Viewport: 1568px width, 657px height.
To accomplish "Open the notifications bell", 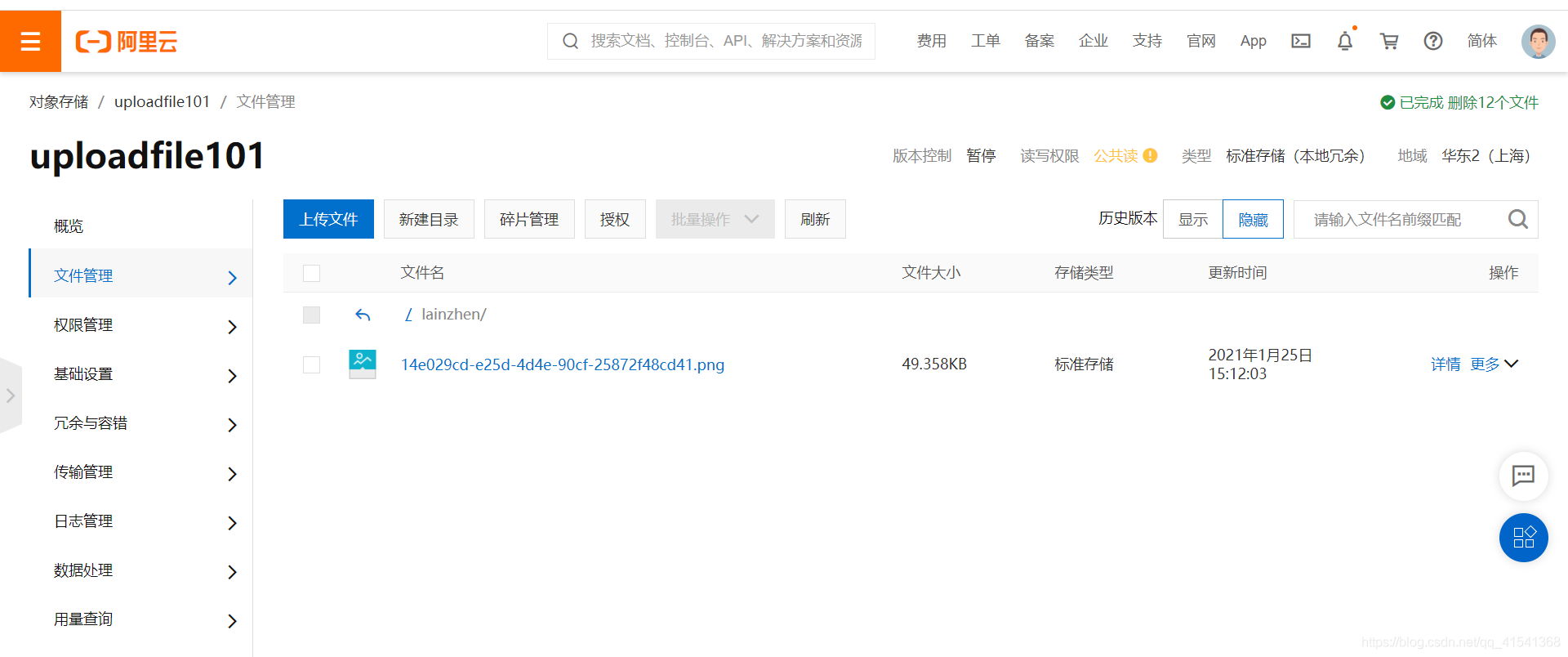I will tap(1344, 41).
